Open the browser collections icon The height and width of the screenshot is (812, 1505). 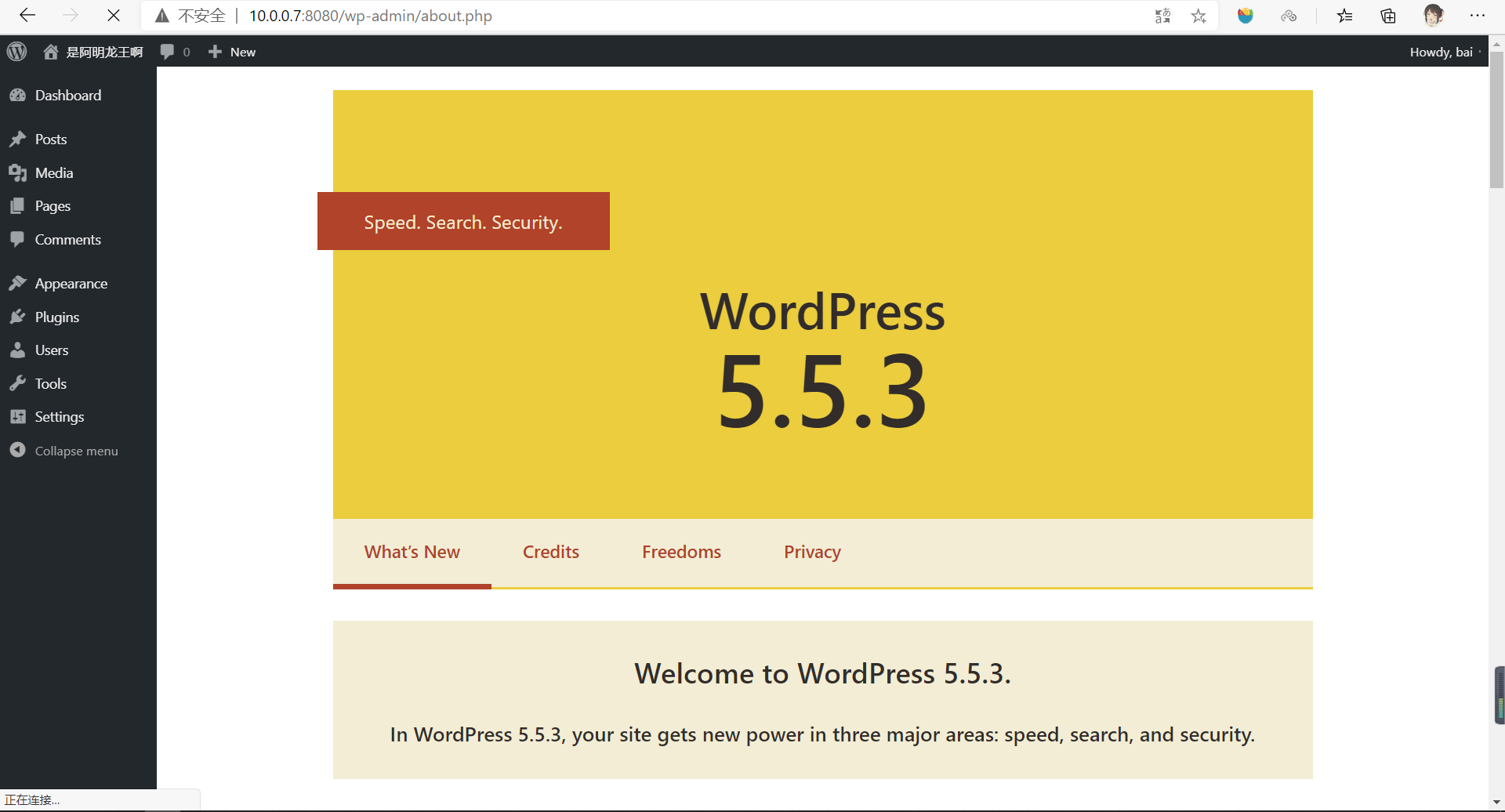point(1388,16)
